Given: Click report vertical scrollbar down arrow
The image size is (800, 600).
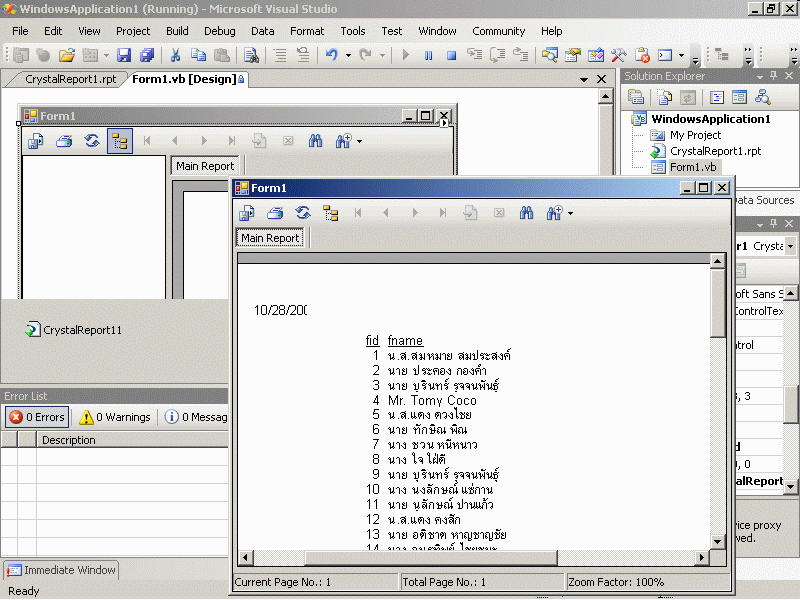Looking at the screenshot, I should click(x=717, y=541).
